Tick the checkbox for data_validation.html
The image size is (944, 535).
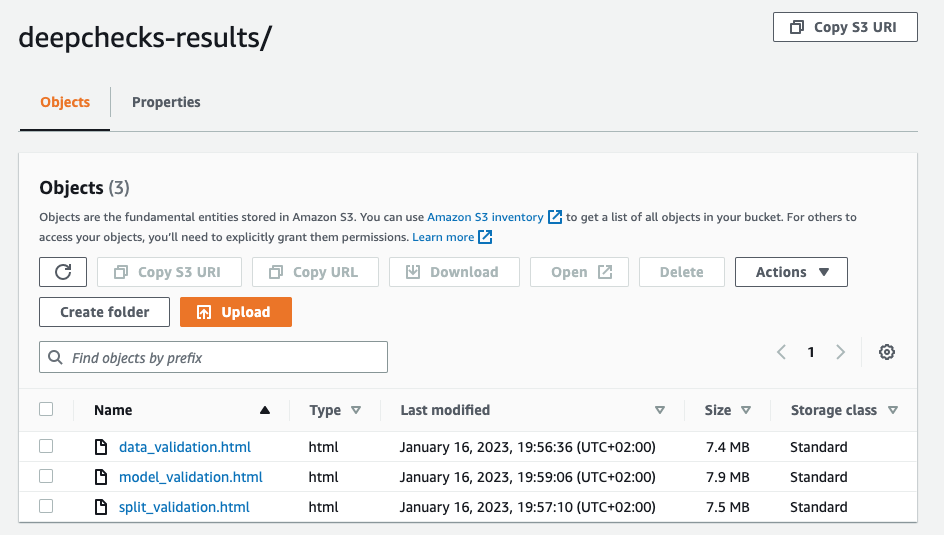46,447
